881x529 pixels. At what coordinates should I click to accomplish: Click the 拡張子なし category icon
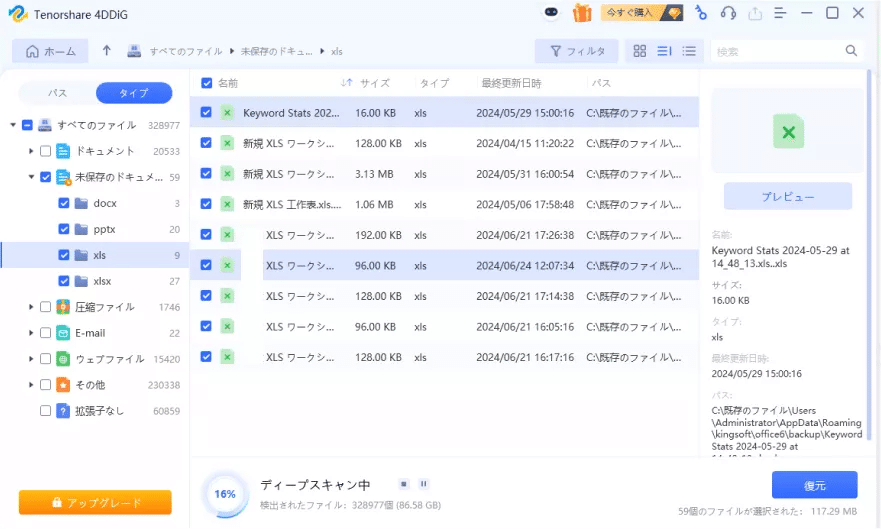tap(63, 411)
